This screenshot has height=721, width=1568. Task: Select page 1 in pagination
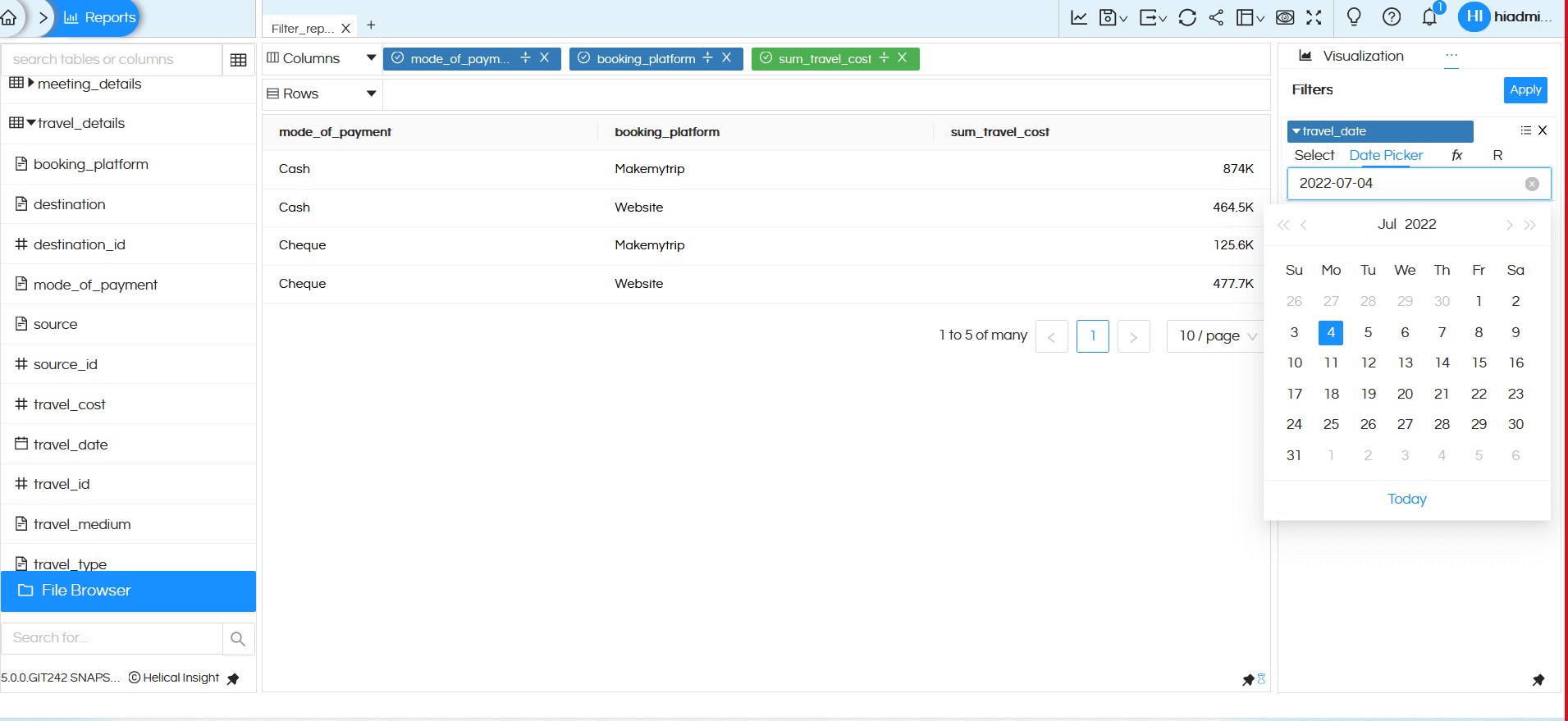pyautogui.click(x=1092, y=336)
